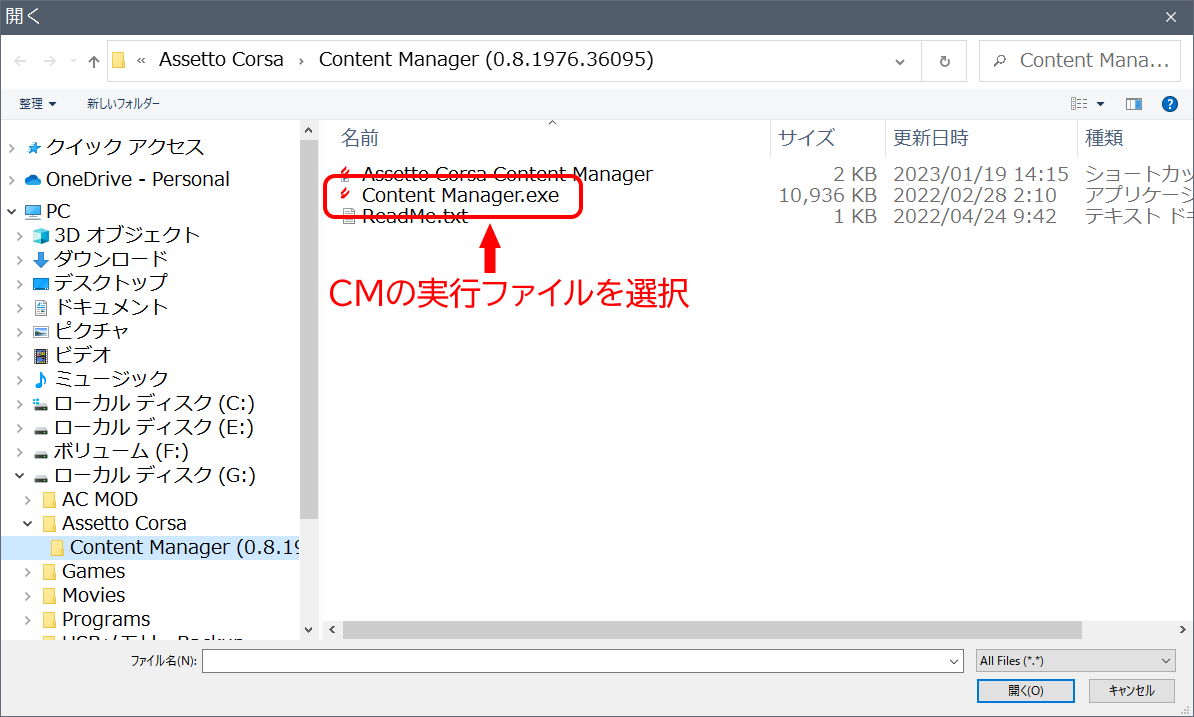Open the 整理 menu
This screenshot has height=717, width=1194.
pos(37,104)
